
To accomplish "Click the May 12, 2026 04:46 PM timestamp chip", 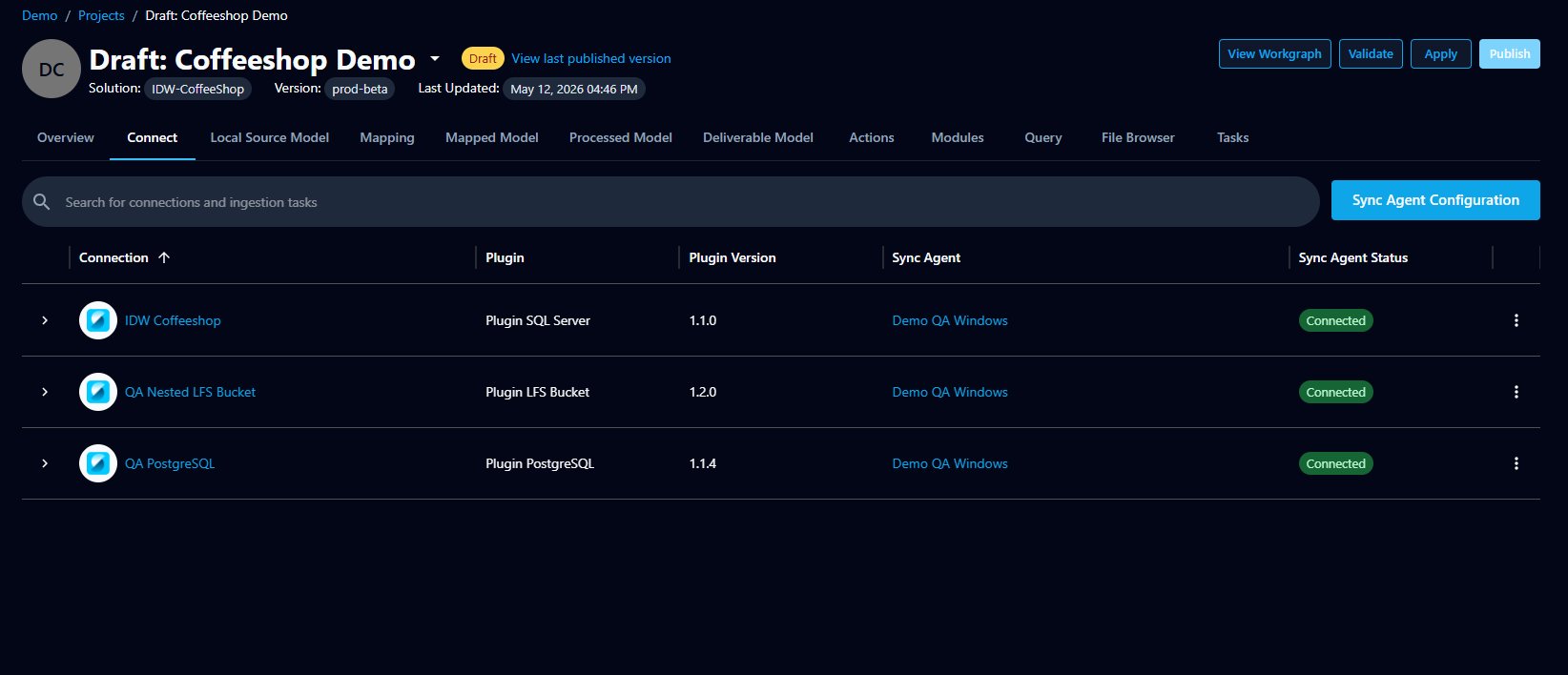I will coord(574,89).
